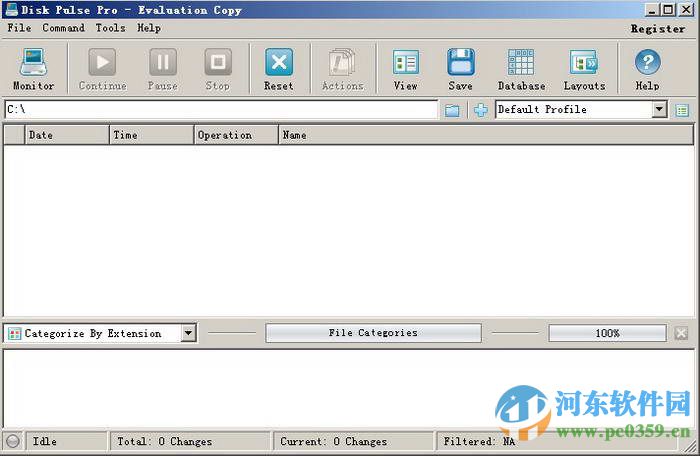The image size is (700, 456).
Task: Add a directory with the plus icon
Action: tap(480, 110)
